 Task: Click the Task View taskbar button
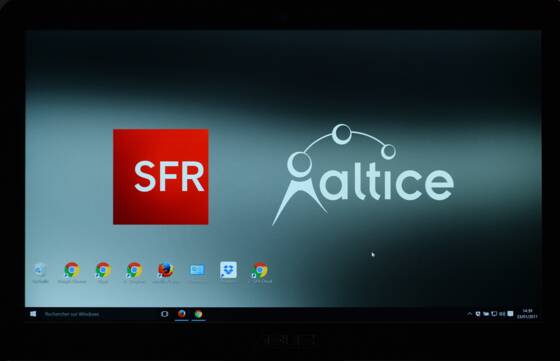(165, 314)
